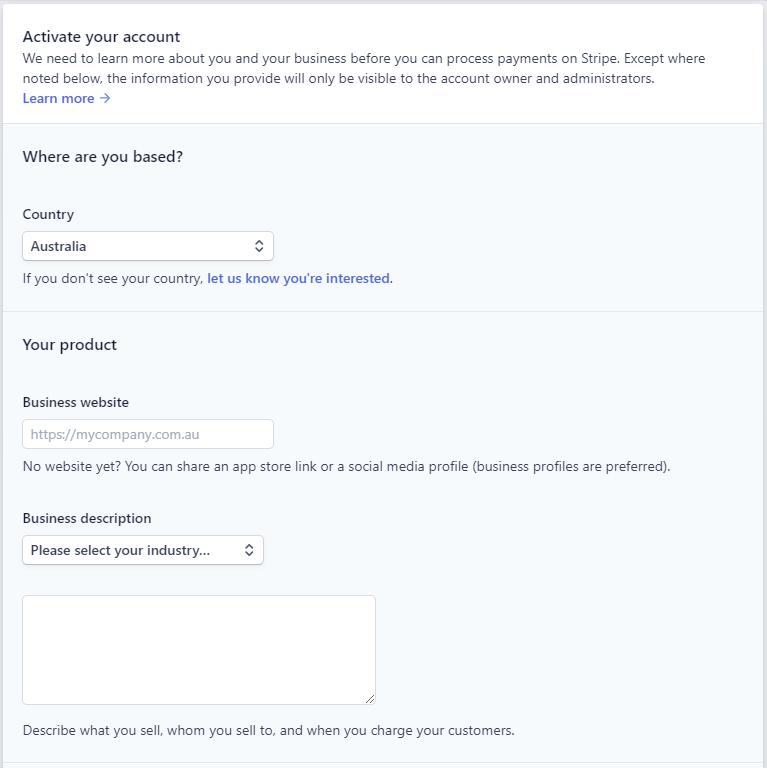Viewport: 767px width, 768px height.
Task: Click the textarea resize handle corner
Action: click(370, 699)
